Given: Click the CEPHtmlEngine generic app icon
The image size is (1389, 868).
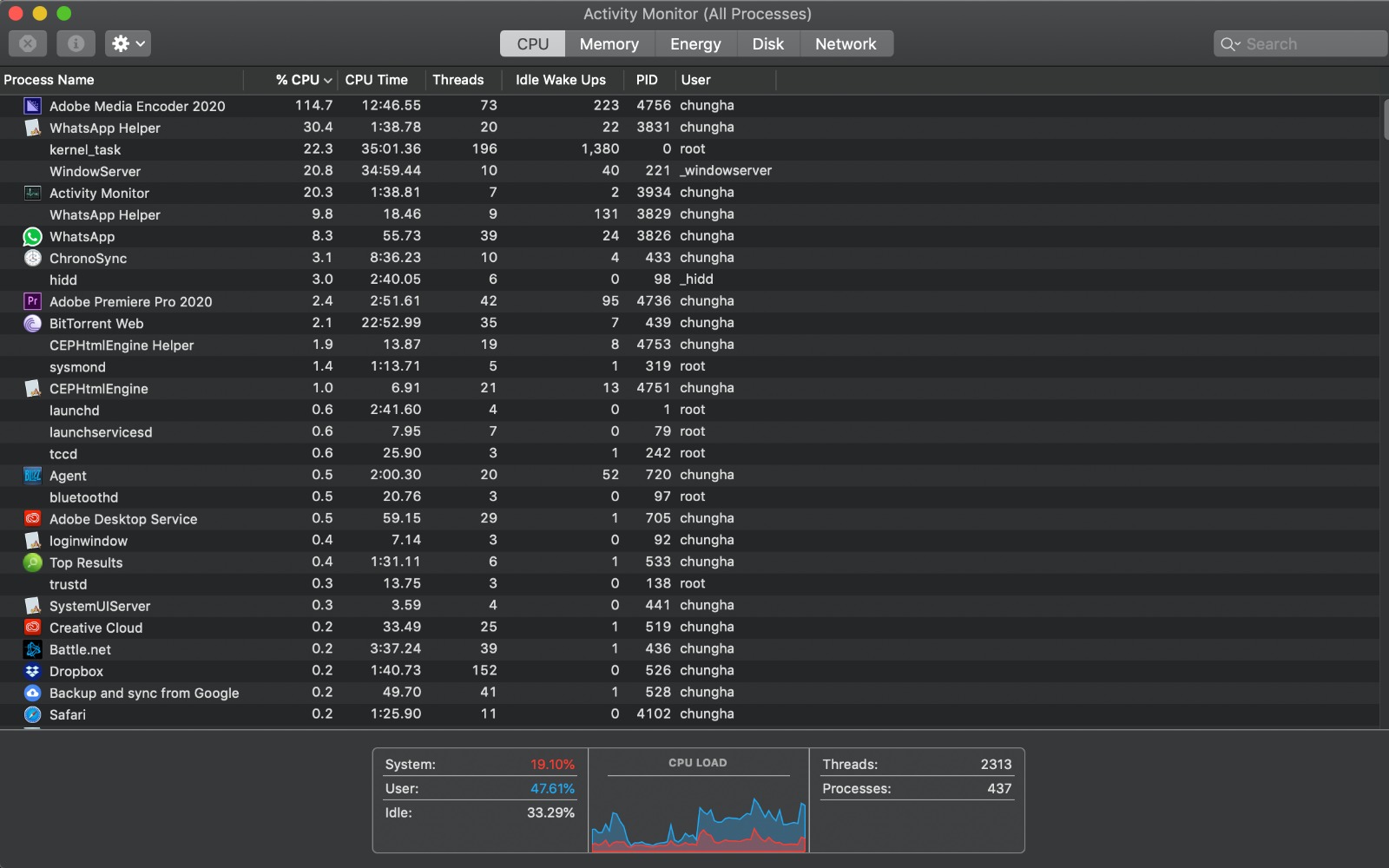Looking at the screenshot, I should coord(32,388).
